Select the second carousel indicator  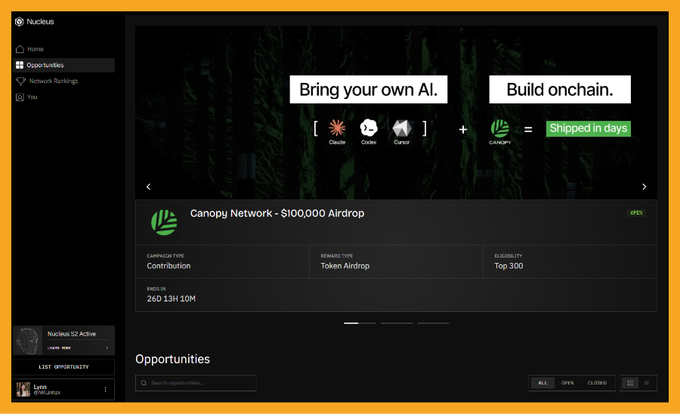(396, 323)
